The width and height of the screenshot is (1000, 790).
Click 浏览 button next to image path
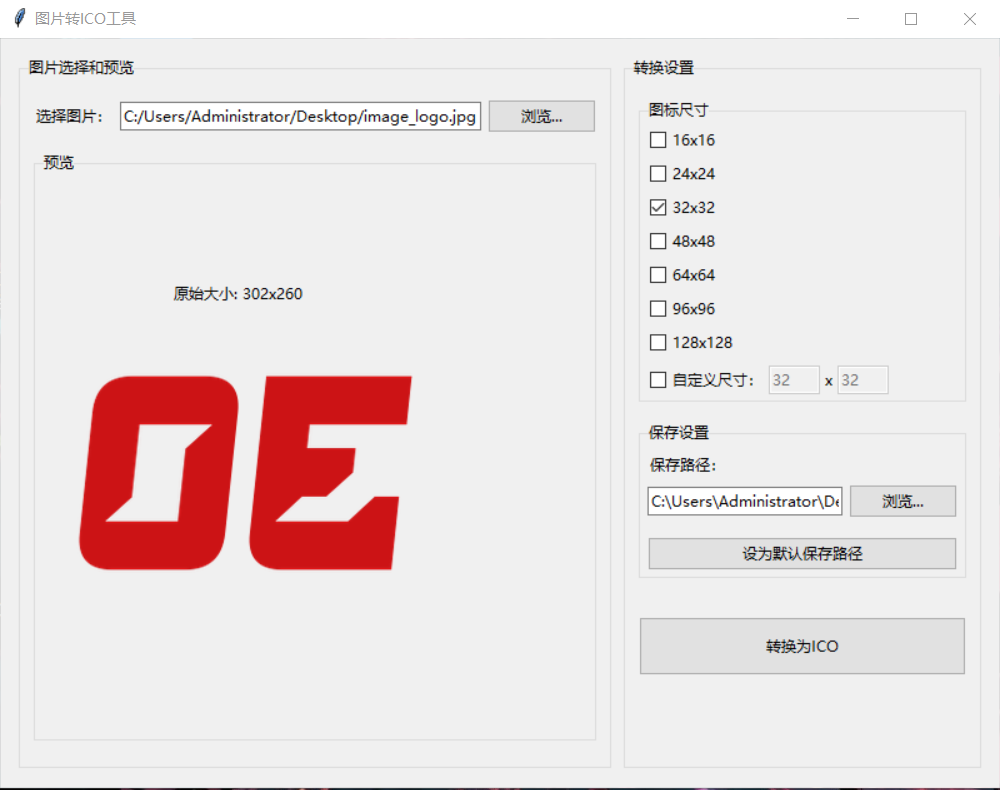(x=541, y=116)
